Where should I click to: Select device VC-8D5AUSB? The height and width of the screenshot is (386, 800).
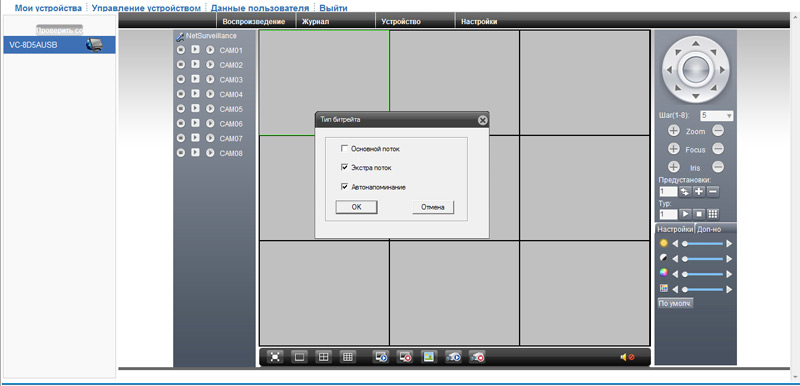click(x=59, y=45)
